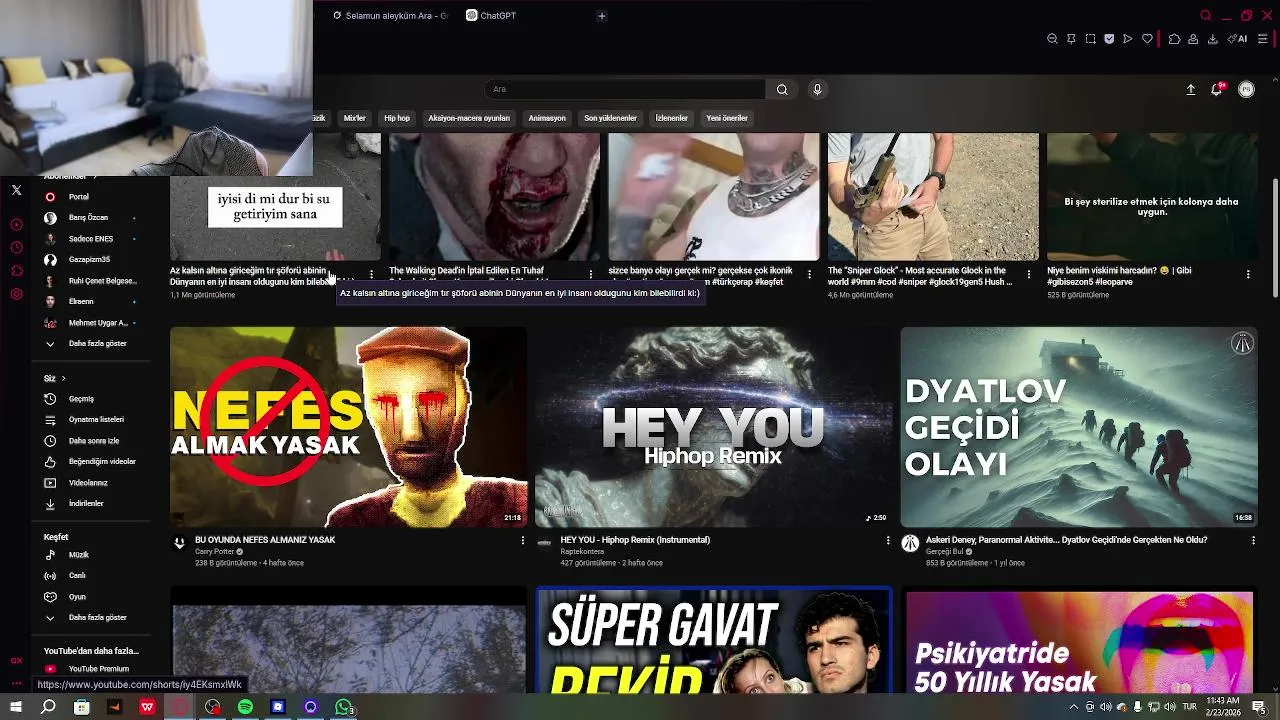Viewport: 1280px width, 720px height.
Task: Search tabs using red magnifier icon
Action: pos(1206,15)
